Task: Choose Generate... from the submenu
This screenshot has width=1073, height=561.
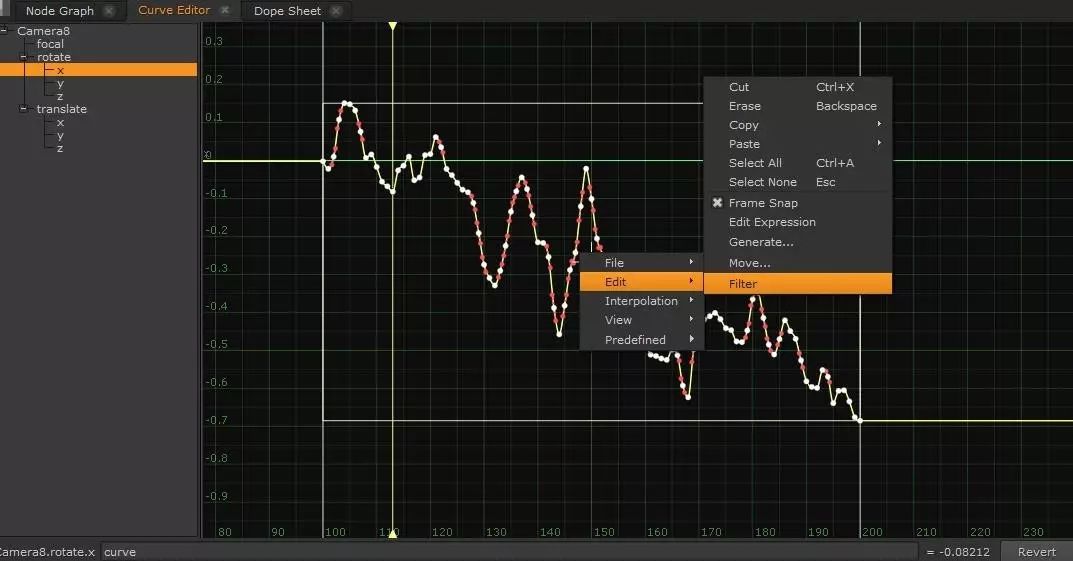Action: 798,242
